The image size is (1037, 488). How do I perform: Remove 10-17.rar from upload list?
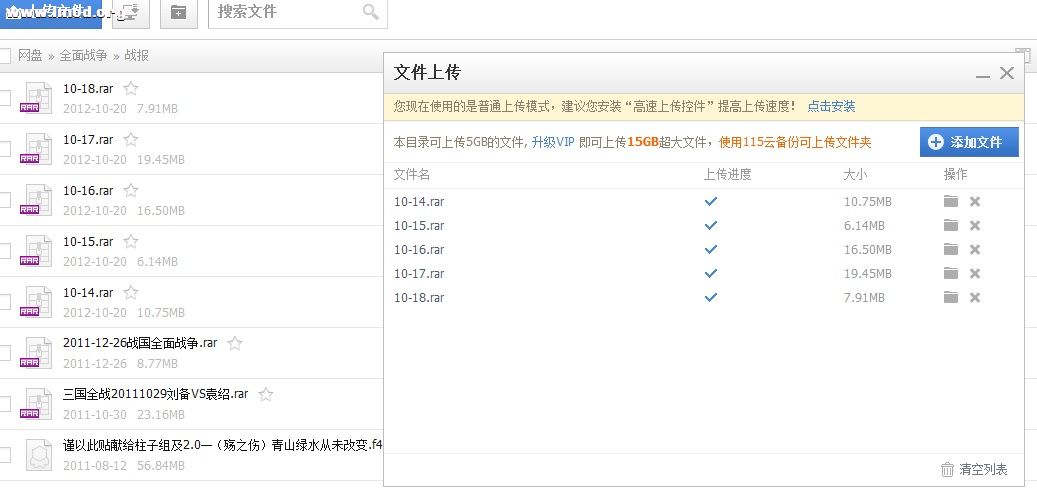975,273
